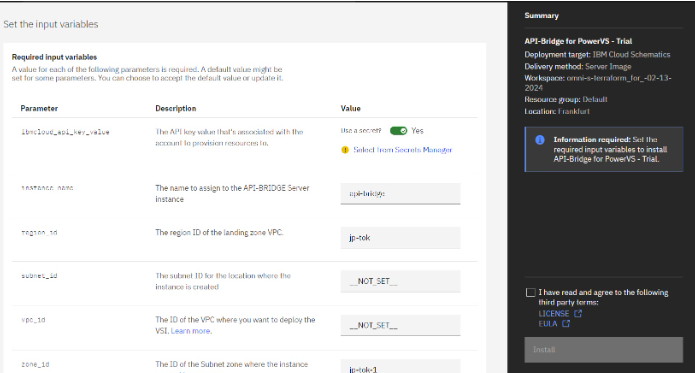Click the Information required notice text

(x=610, y=149)
